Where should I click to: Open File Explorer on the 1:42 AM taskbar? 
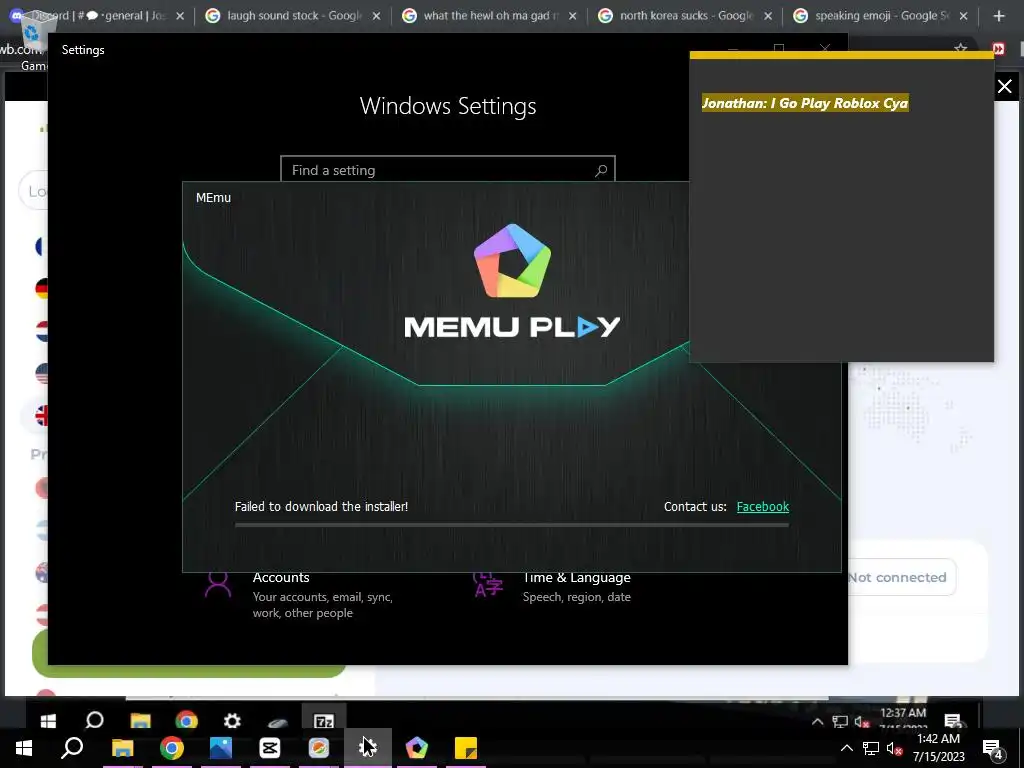pos(122,748)
